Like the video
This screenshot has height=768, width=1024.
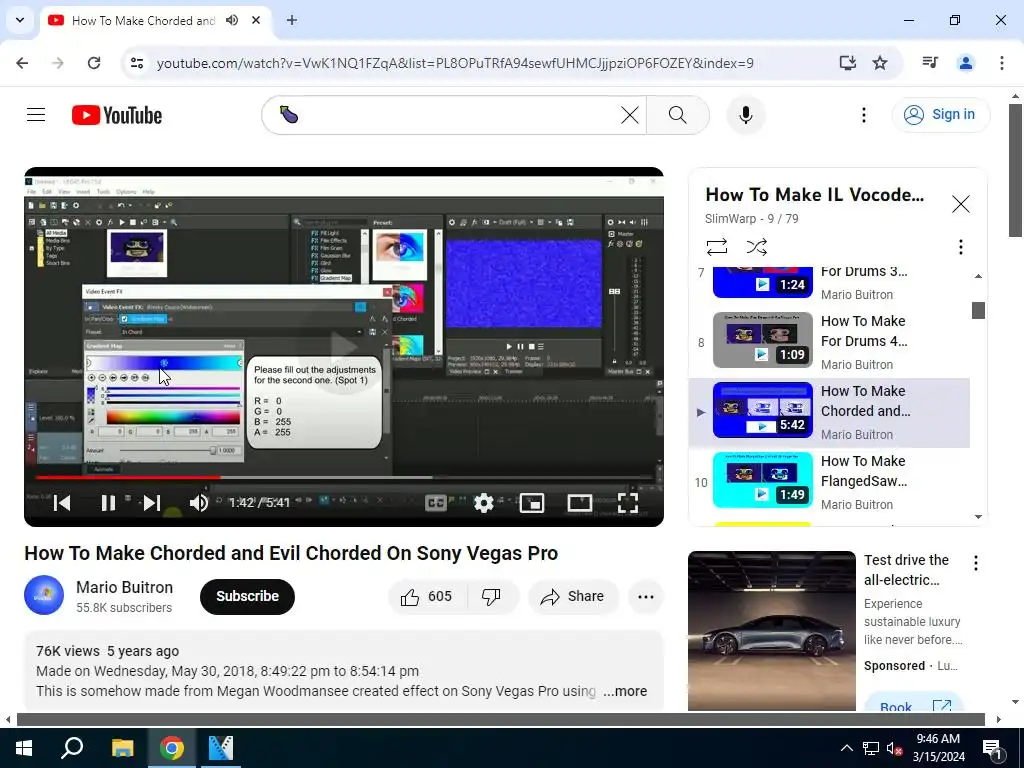pos(427,596)
